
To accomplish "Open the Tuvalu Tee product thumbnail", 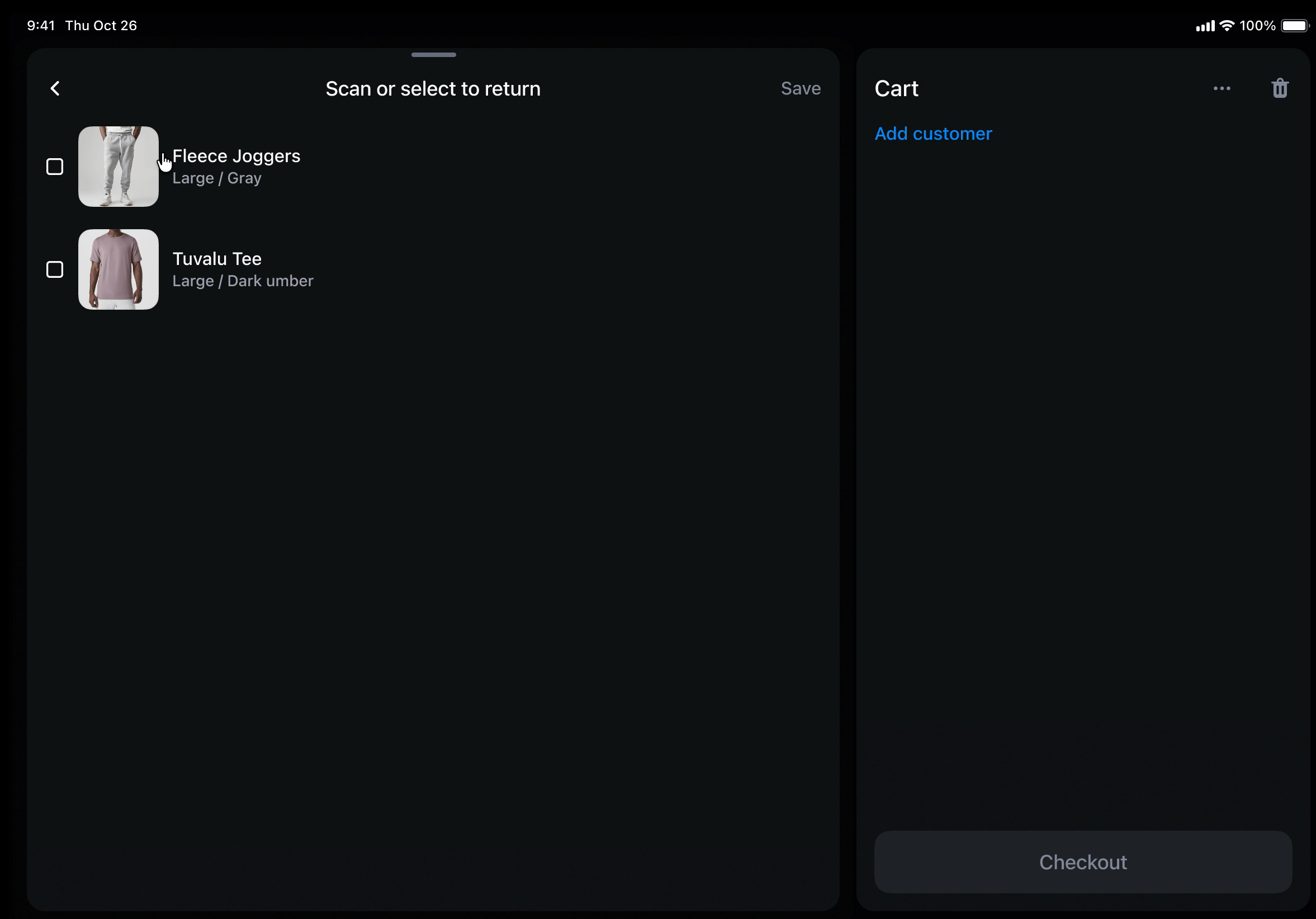I will pyautogui.click(x=118, y=269).
